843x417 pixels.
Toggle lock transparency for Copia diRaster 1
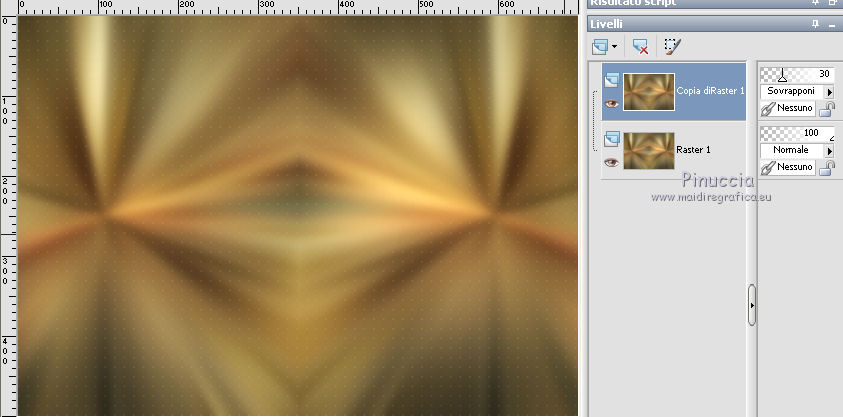click(826, 110)
